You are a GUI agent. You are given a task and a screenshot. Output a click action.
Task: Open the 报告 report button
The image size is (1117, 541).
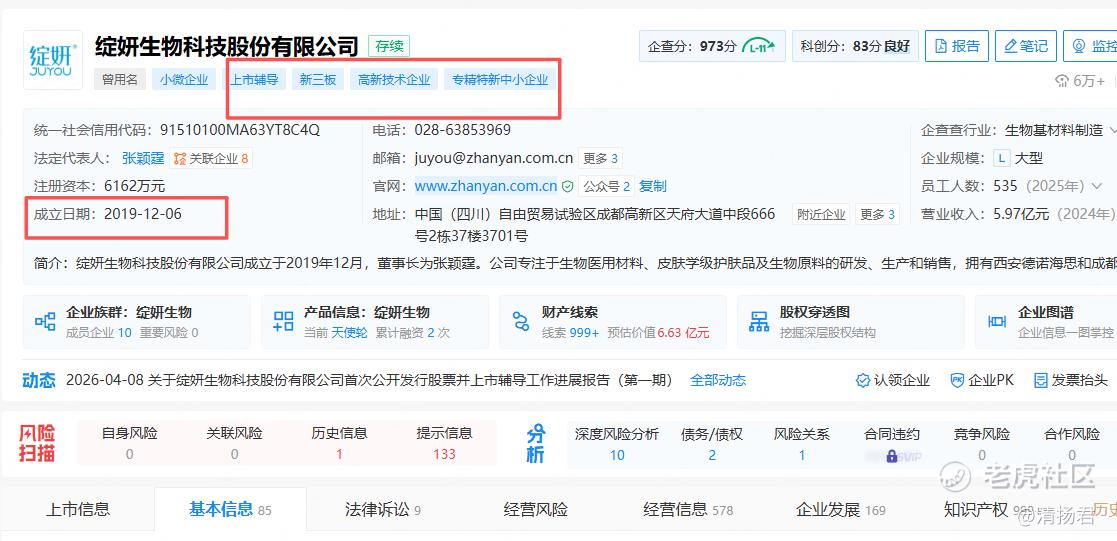[957, 46]
